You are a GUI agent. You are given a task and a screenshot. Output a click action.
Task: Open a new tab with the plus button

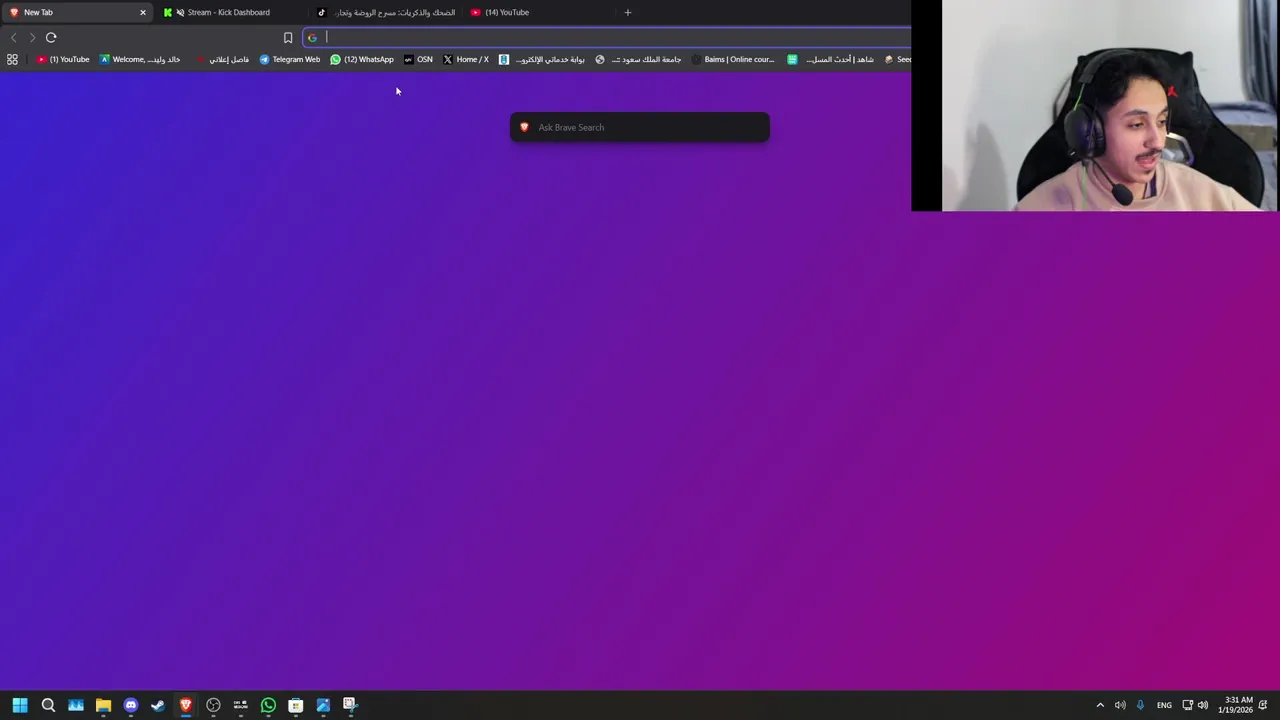(x=628, y=13)
